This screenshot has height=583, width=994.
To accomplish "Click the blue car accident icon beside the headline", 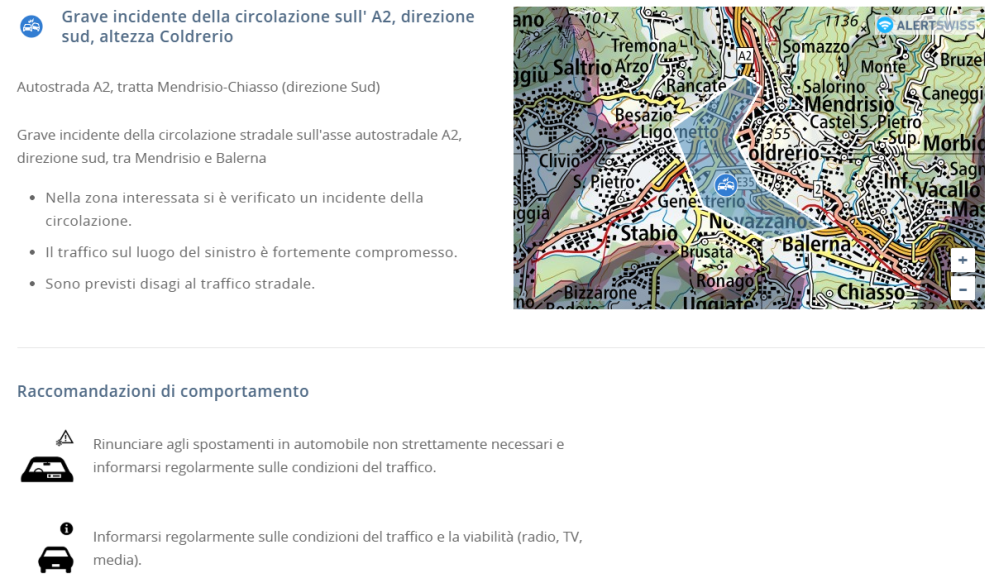I will point(31,26).
